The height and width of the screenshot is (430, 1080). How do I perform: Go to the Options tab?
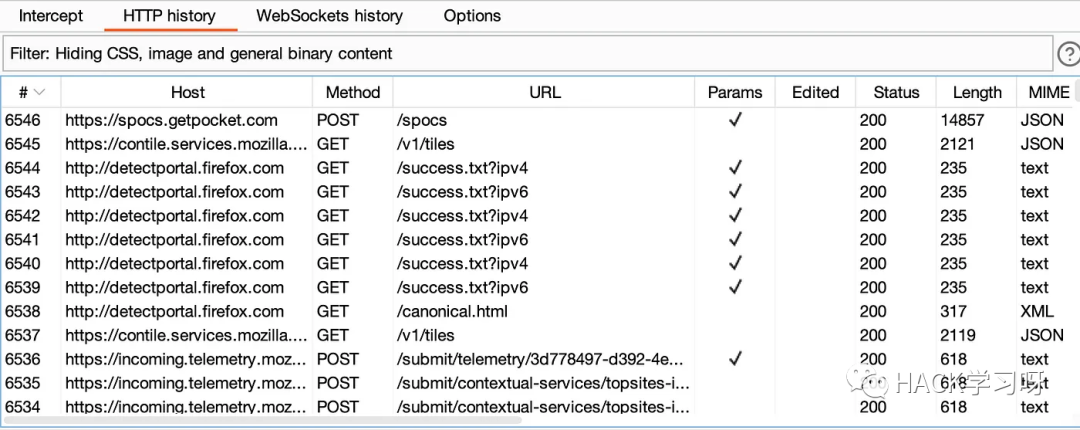point(472,16)
